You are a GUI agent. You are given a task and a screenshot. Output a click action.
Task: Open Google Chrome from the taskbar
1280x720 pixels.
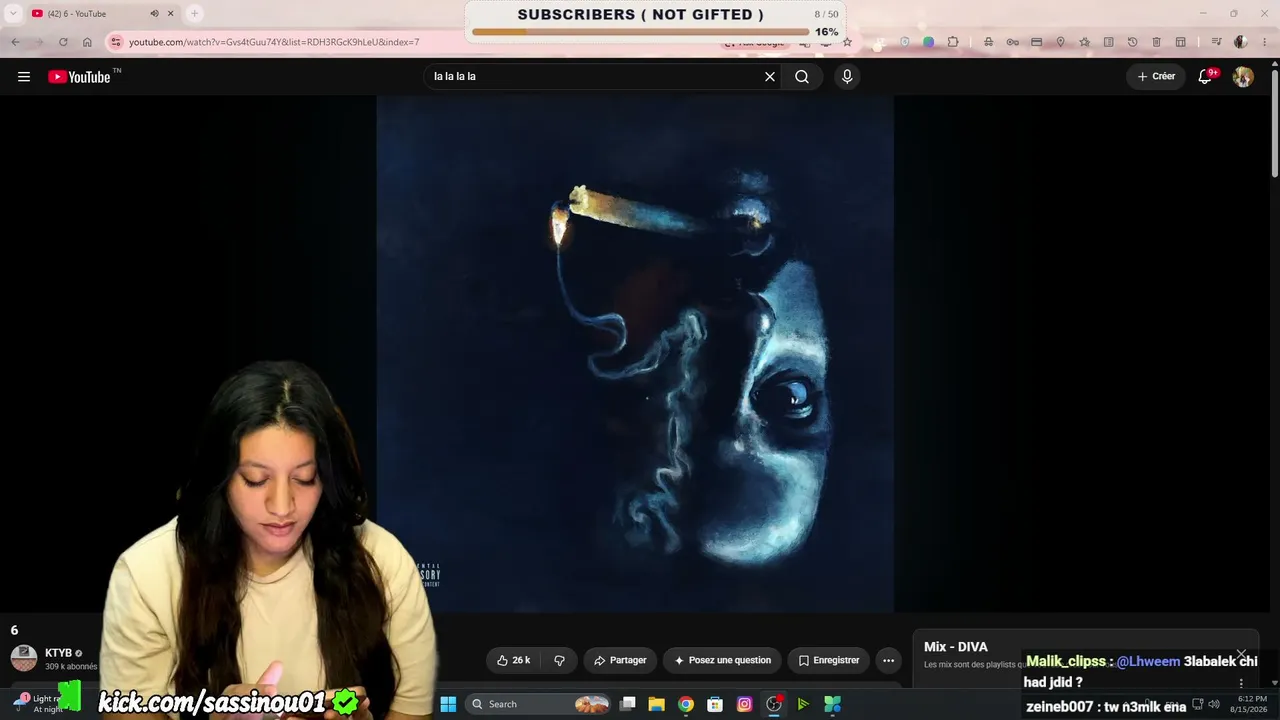pos(685,704)
